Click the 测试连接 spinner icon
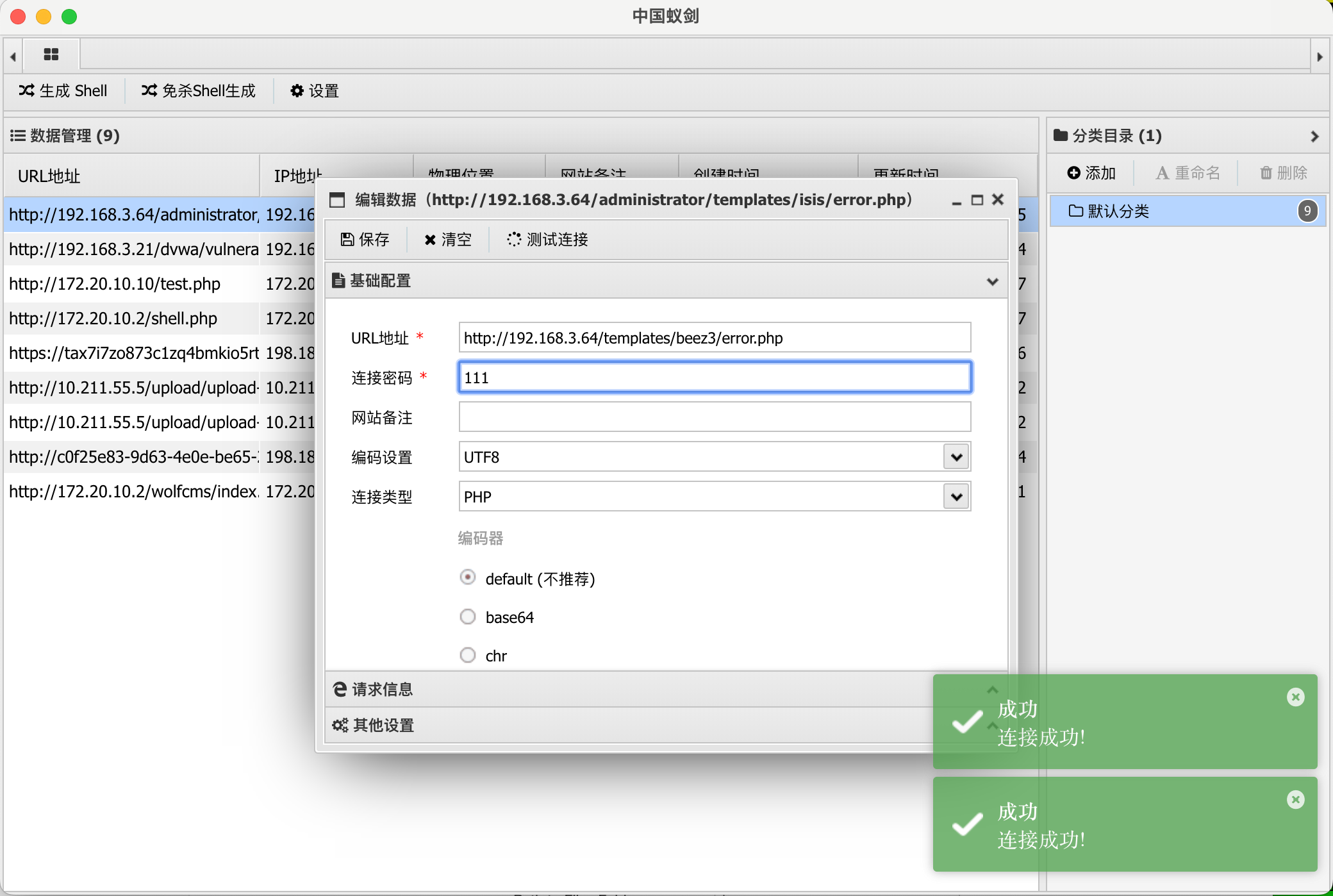The image size is (1333, 896). (513, 239)
